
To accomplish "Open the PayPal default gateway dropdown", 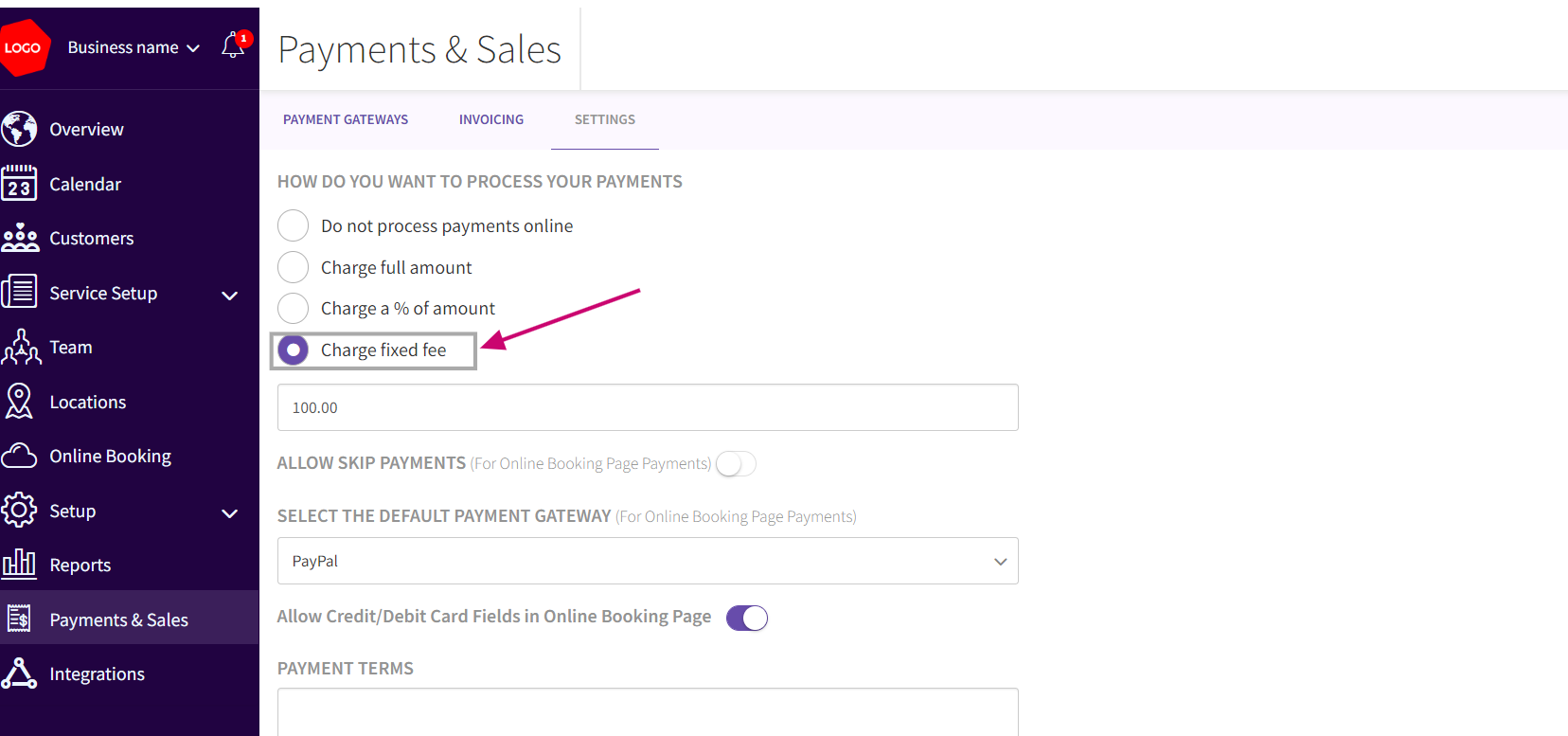I will [x=648, y=561].
